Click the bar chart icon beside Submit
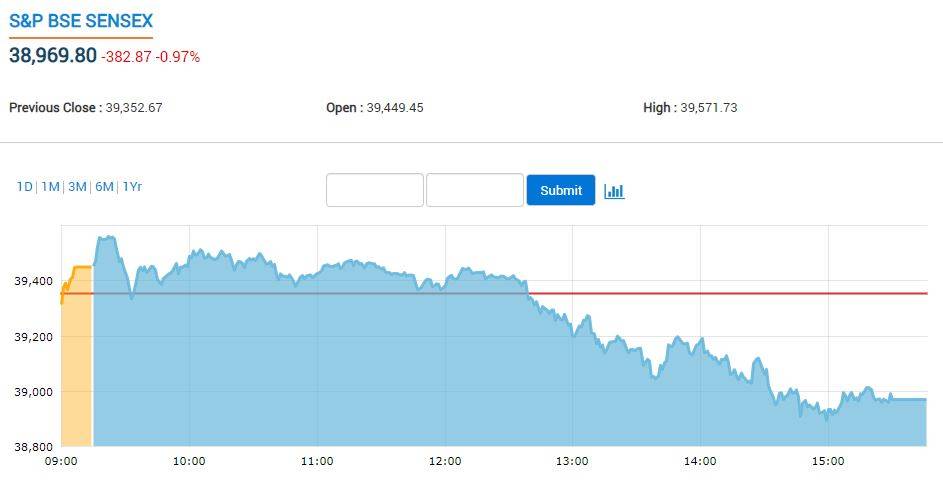 coord(614,190)
